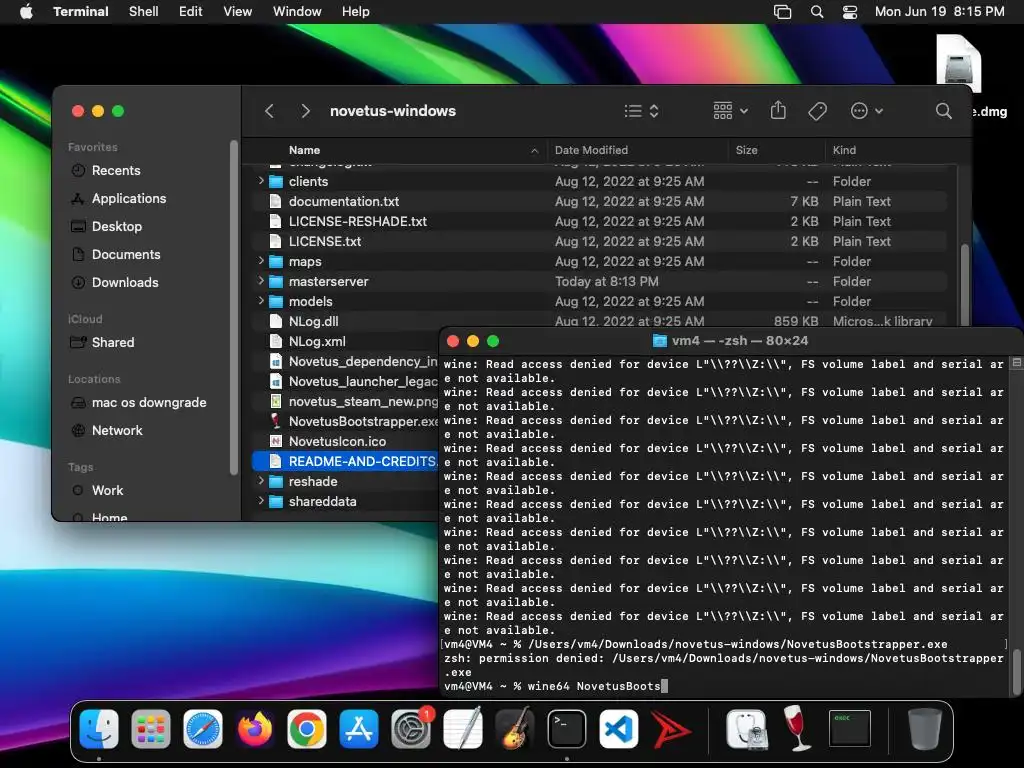This screenshot has height=768, width=1024.
Task: Open TextEdit from the Dock
Action: (462, 729)
